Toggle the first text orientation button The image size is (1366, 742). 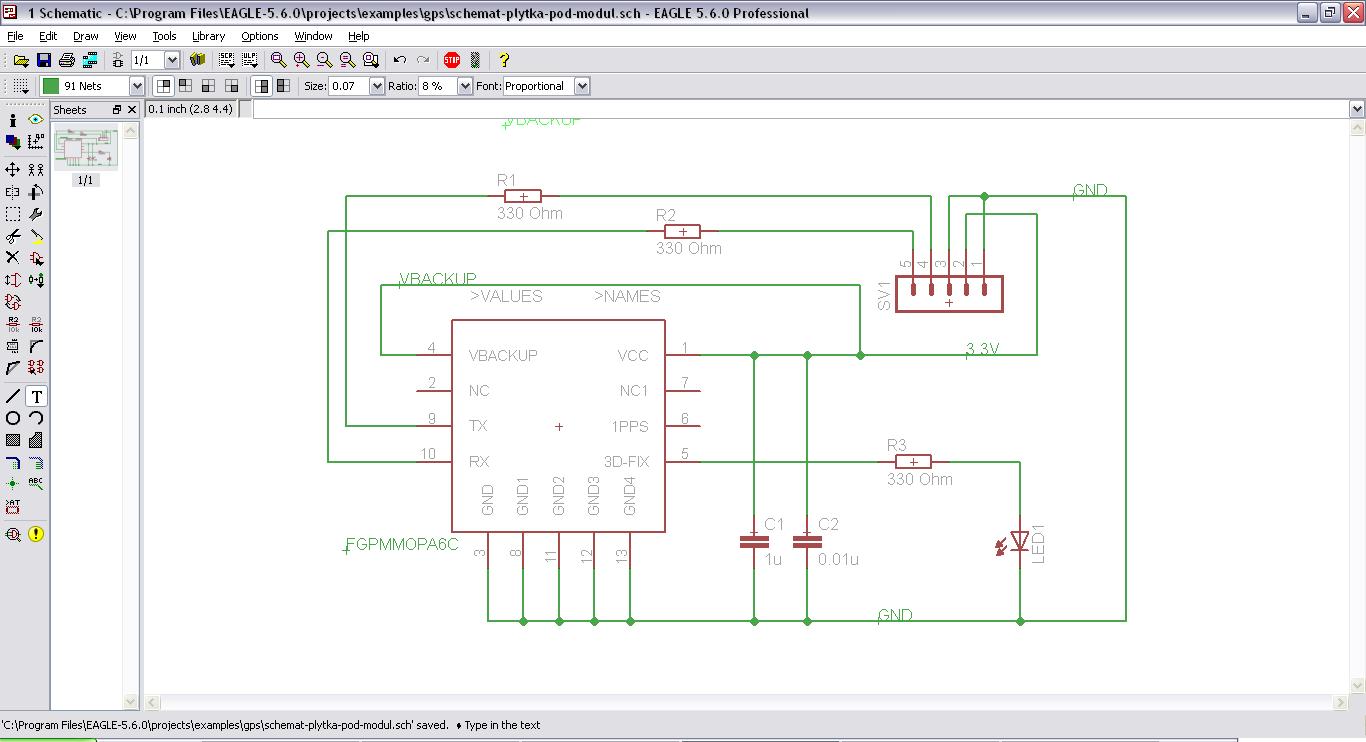[163, 86]
